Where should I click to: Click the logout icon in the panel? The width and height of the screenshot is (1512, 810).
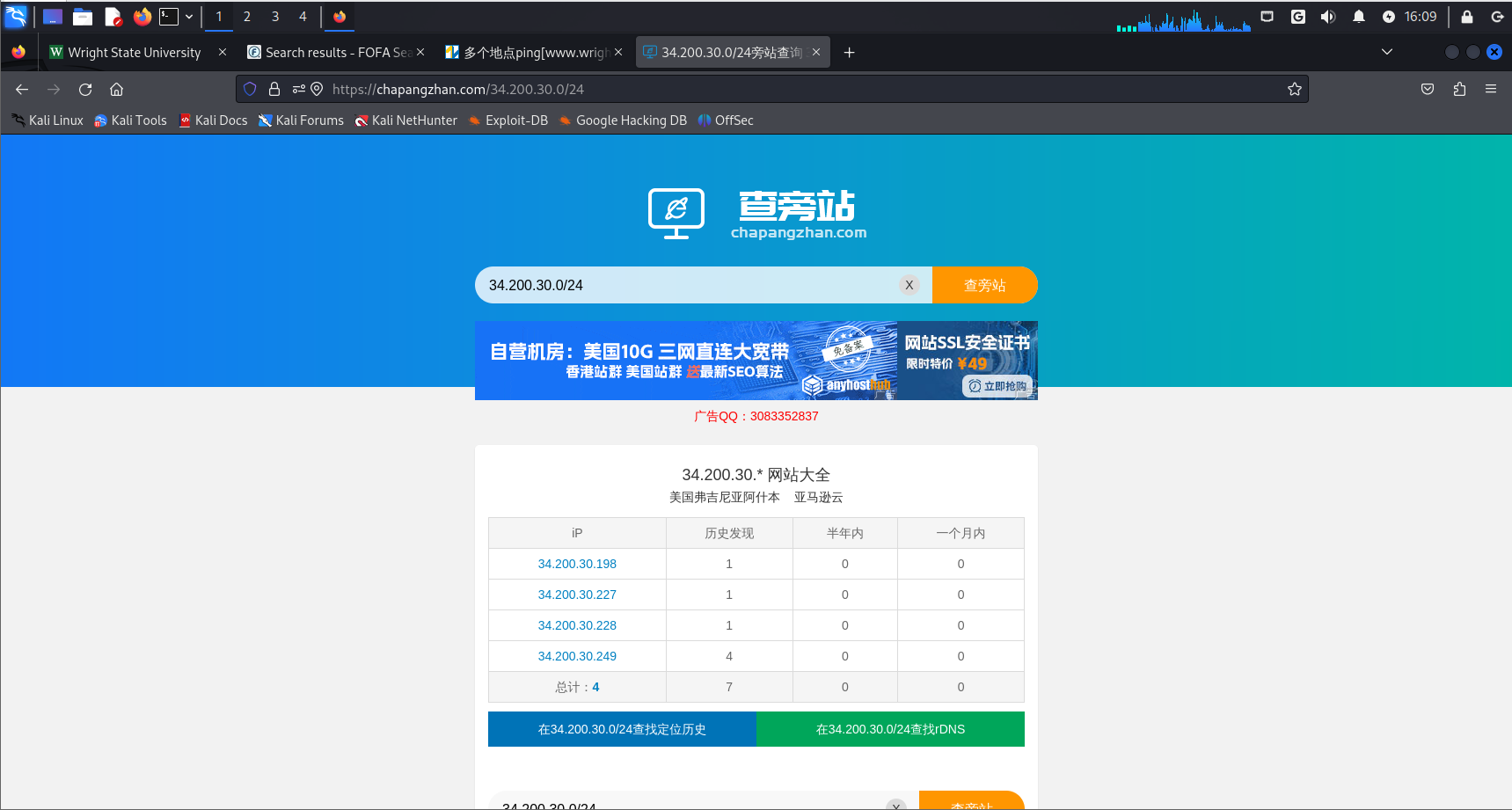pyautogui.click(x=1497, y=17)
